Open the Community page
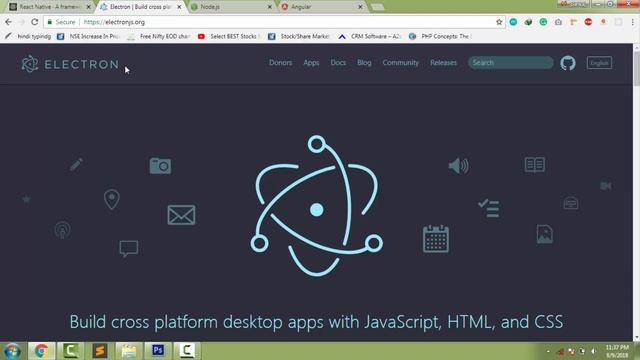Image resolution: width=640 pixels, height=360 pixels. point(400,63)
